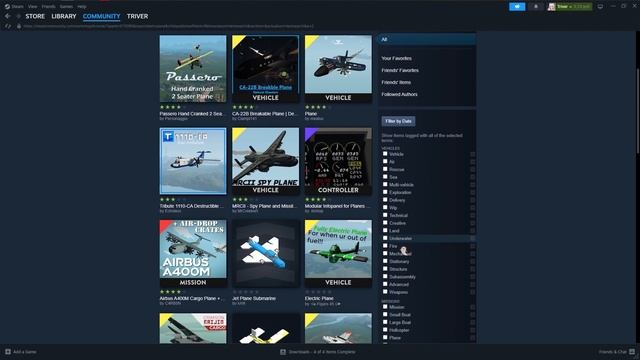
Task: Check the Exploration tag checkbox
Action: point(385,192)
